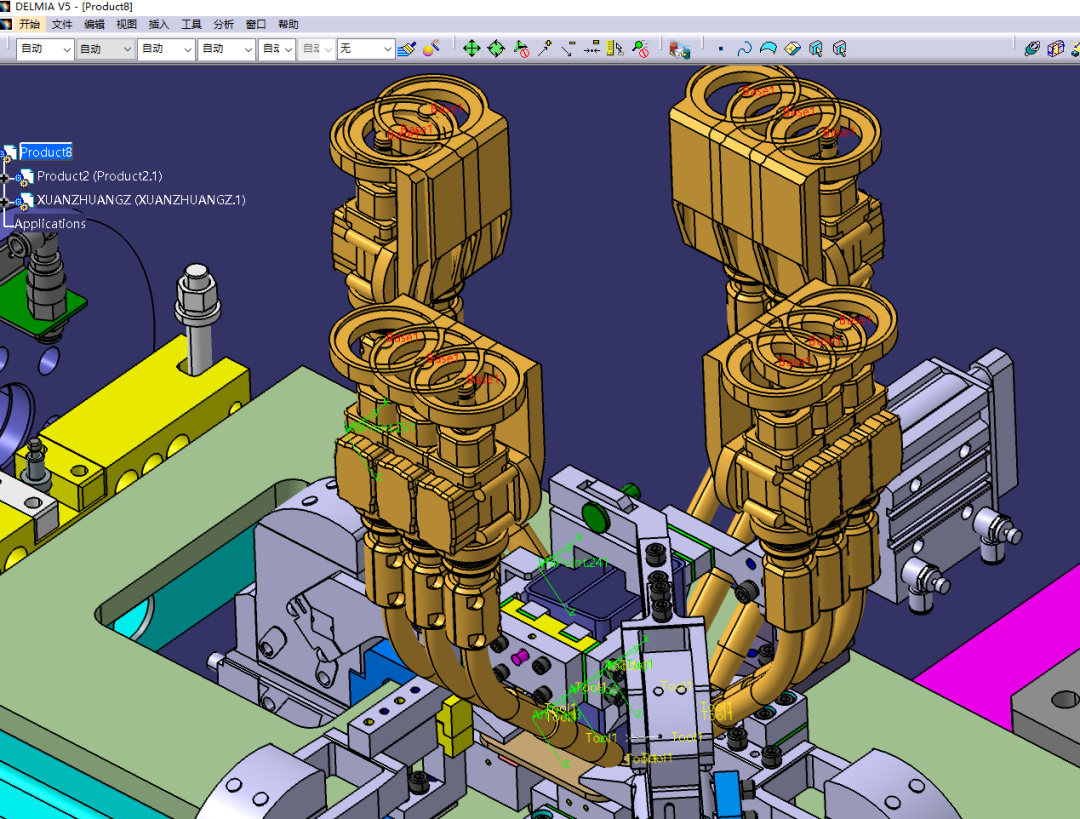Image resolution: width=1080 pixels, height=819 pixels.
Task: Open the 帮助 (Help) menu
Action: coord(289,24)
